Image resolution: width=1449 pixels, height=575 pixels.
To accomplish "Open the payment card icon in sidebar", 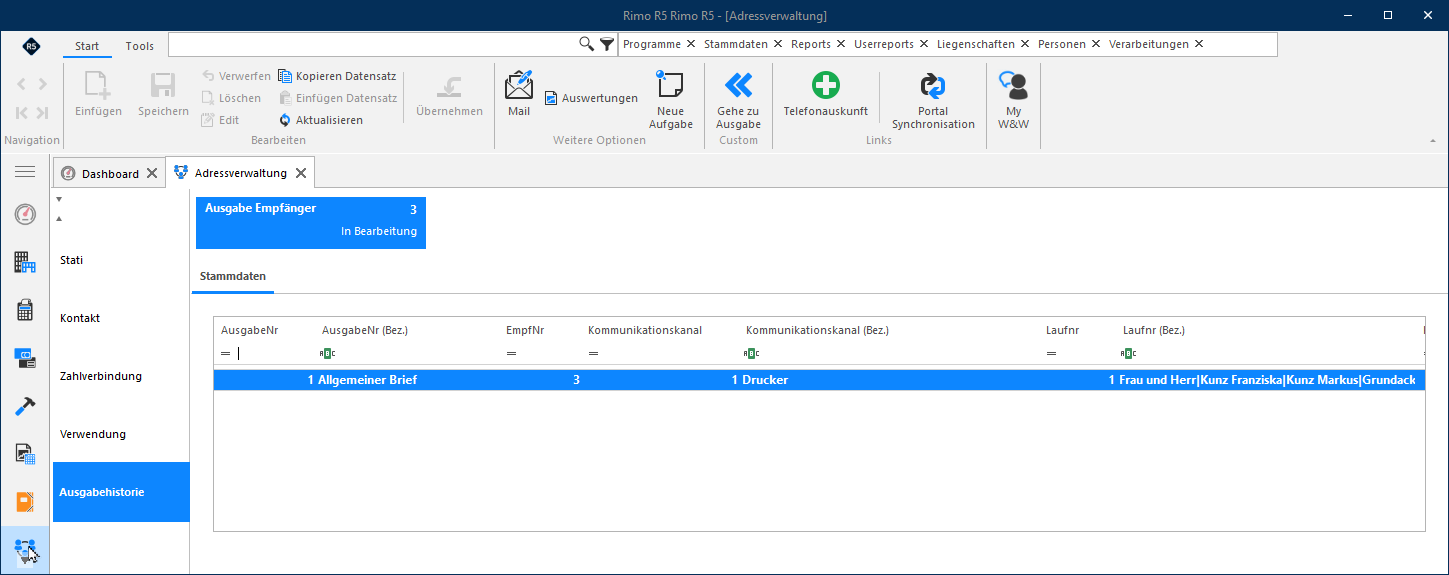I will tap(25, 358).
